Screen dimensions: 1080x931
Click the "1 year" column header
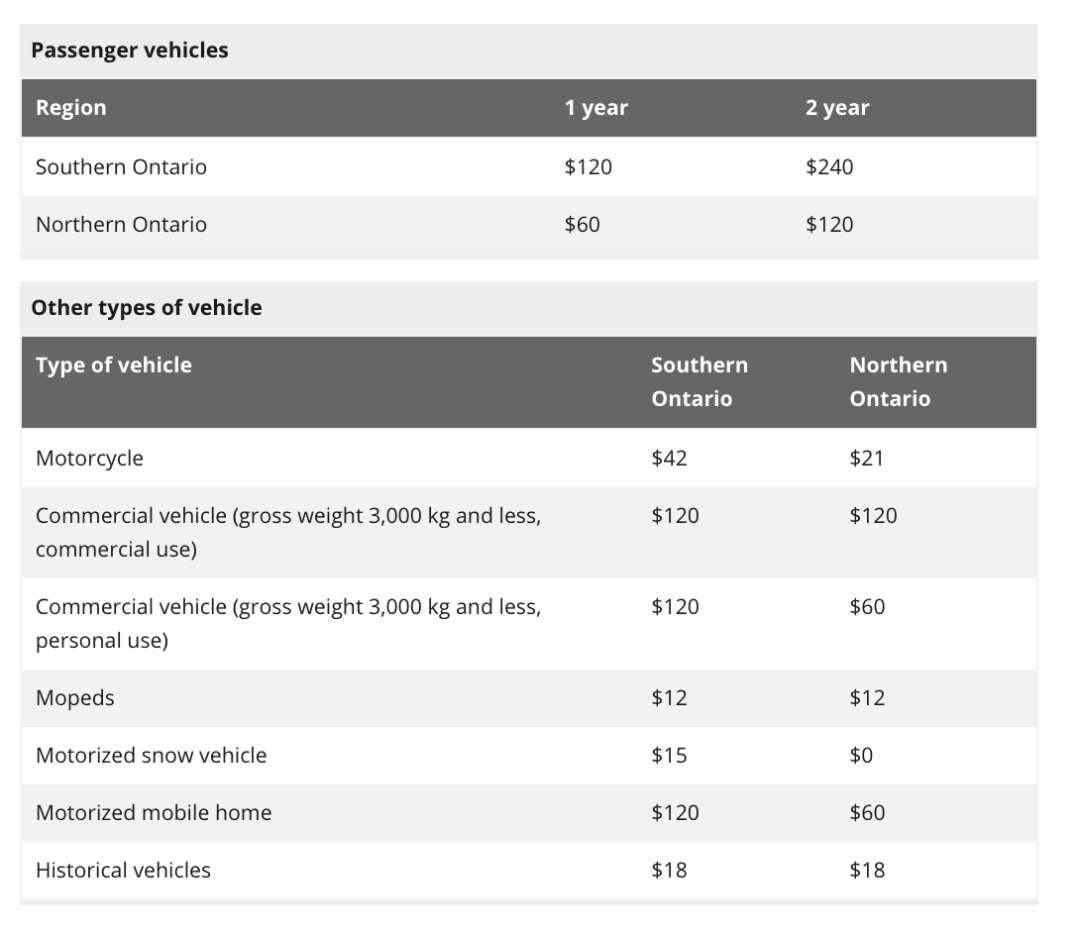[x=596, y=108]
